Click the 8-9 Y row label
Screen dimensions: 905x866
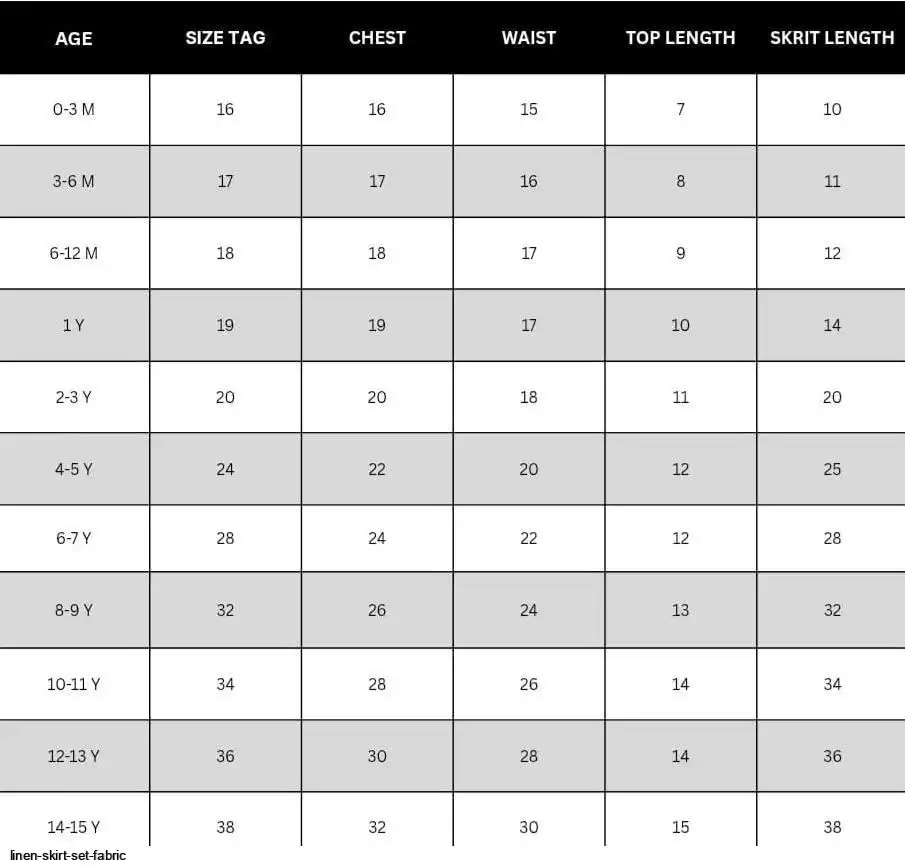pyautogui.click(x=74, y=610)
